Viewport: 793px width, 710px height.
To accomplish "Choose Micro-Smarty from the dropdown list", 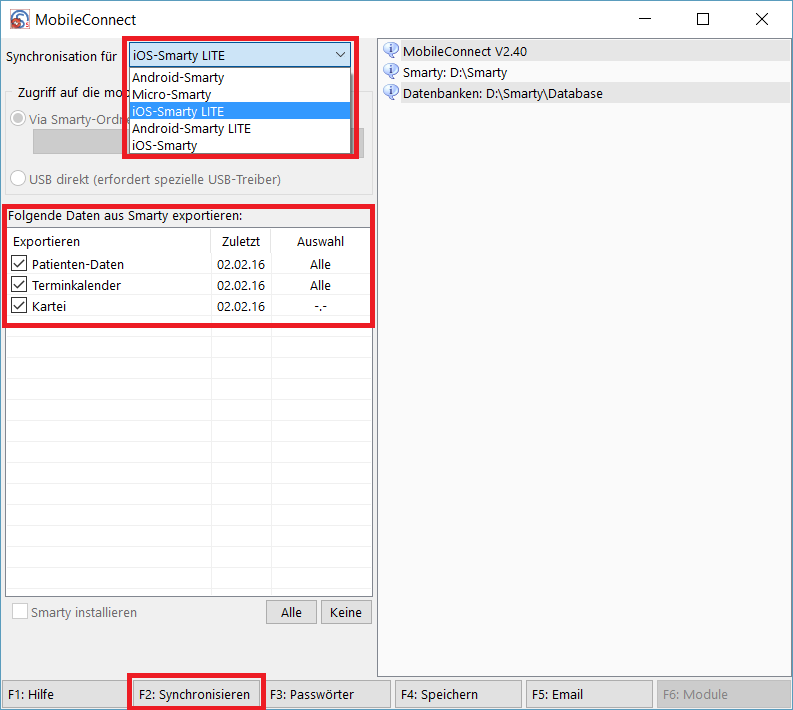I will tap(240, 95).
